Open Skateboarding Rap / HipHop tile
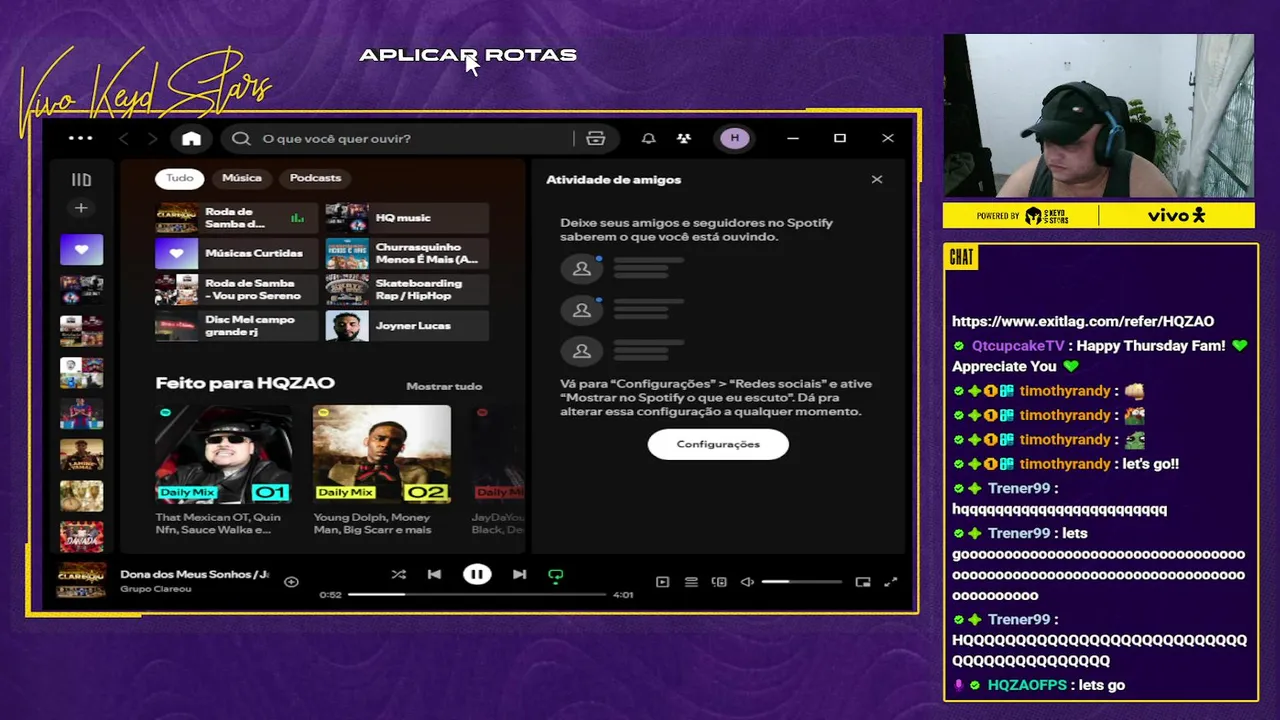 pos(407,290)
